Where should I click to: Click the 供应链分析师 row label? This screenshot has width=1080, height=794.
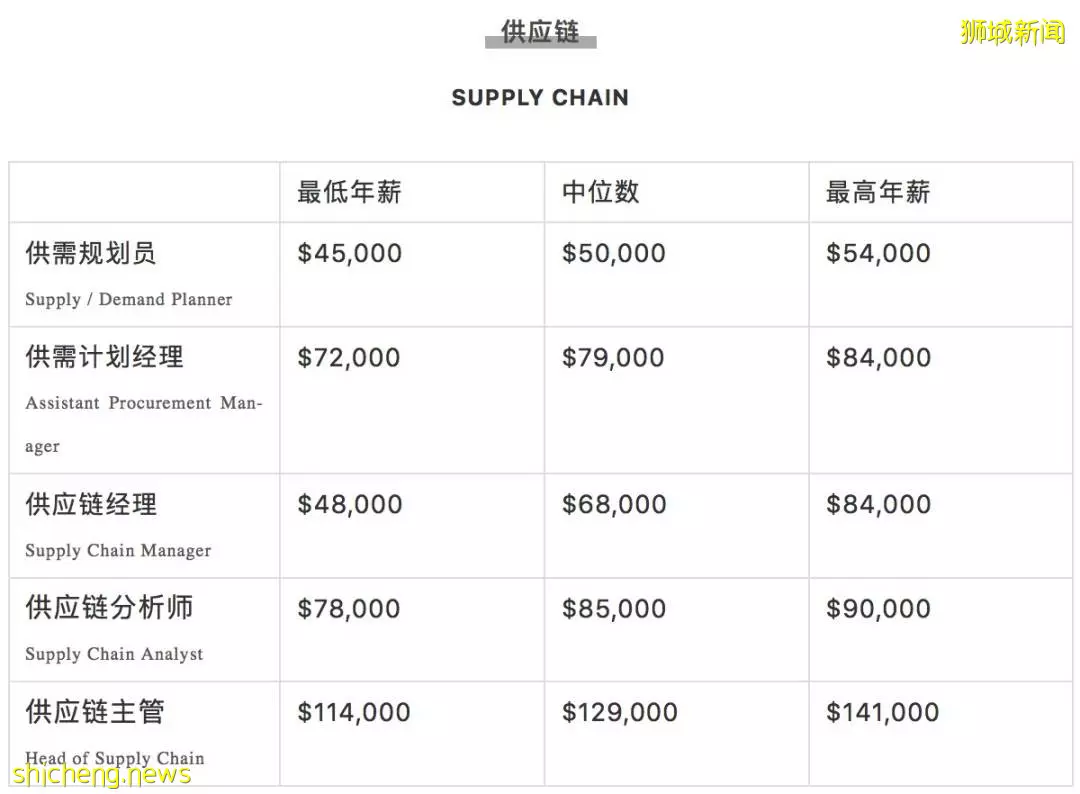[109, 607]
